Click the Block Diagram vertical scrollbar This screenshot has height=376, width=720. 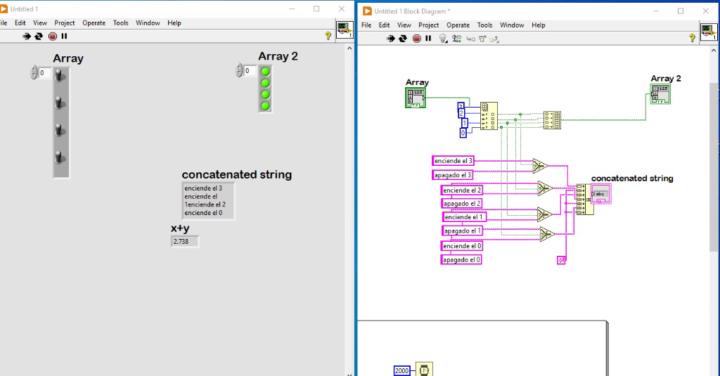point(715,167)
